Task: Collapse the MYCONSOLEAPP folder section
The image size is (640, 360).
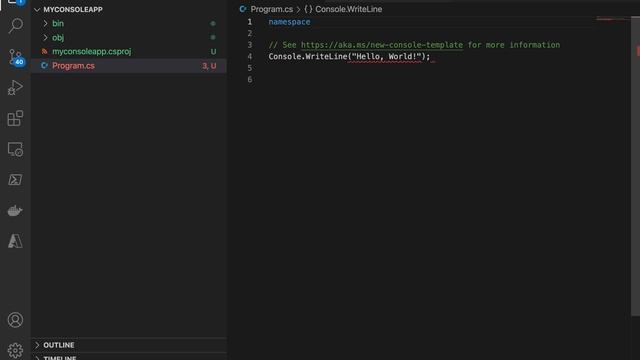Action: 37,9
